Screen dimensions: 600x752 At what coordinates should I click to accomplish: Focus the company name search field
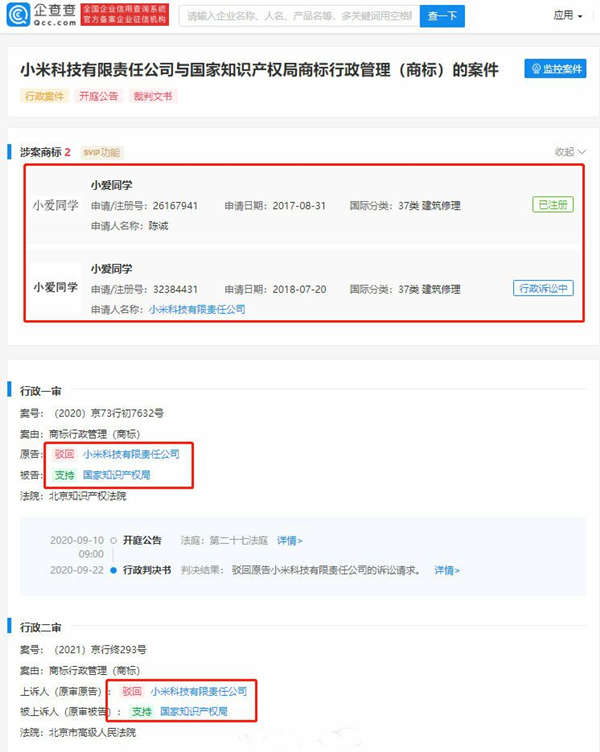click(x=300, y=16)
